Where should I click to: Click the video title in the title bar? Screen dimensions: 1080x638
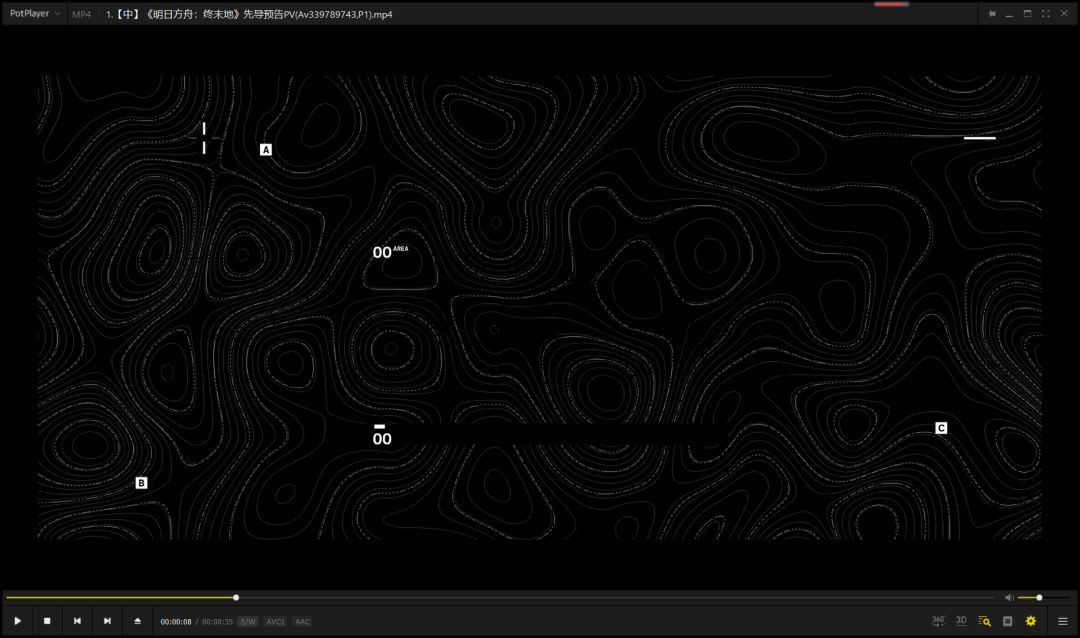[249, 14]
